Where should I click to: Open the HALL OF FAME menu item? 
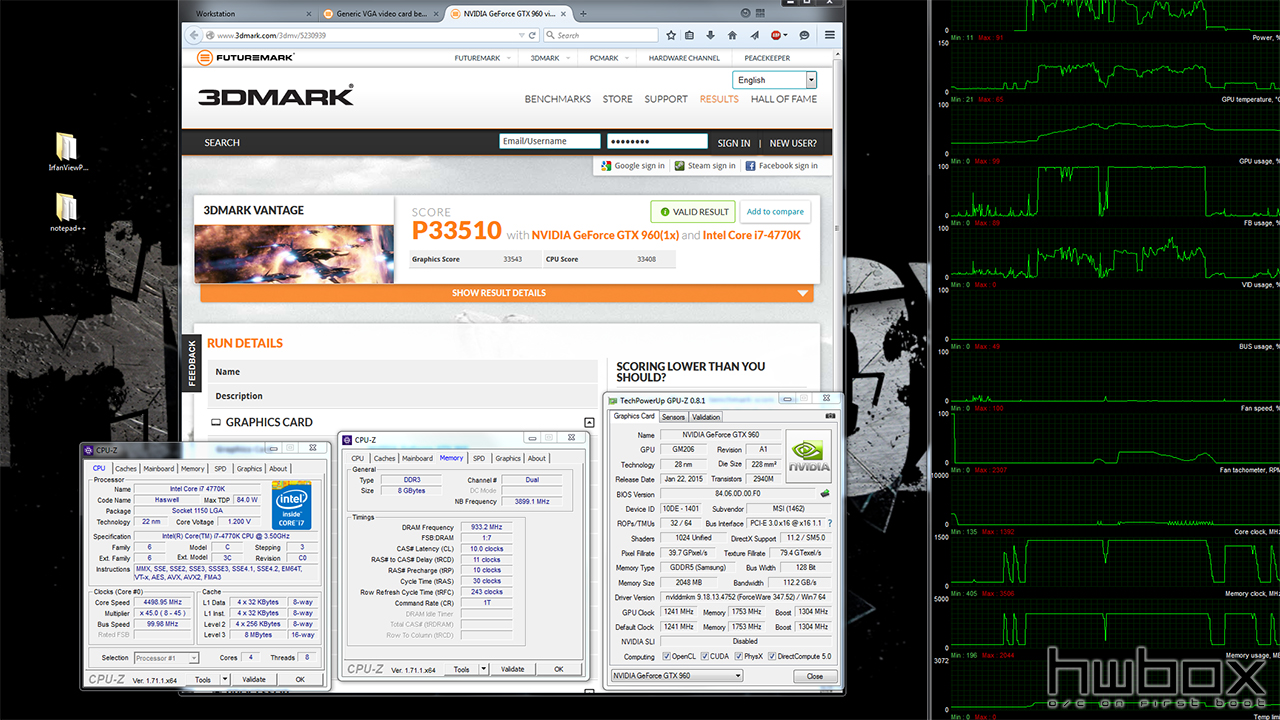784,99
